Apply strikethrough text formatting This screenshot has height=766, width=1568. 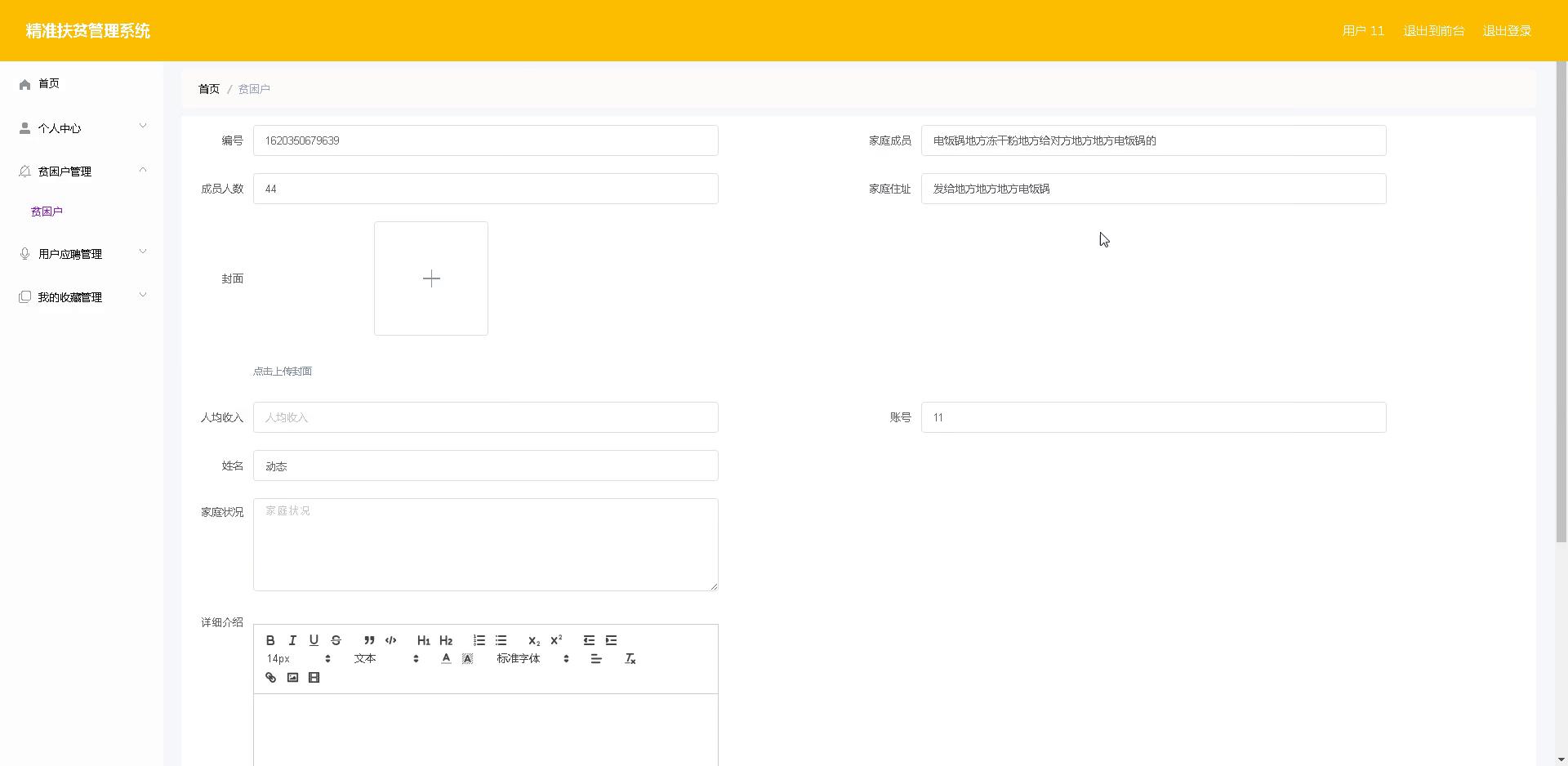click(x=336, y=640)
